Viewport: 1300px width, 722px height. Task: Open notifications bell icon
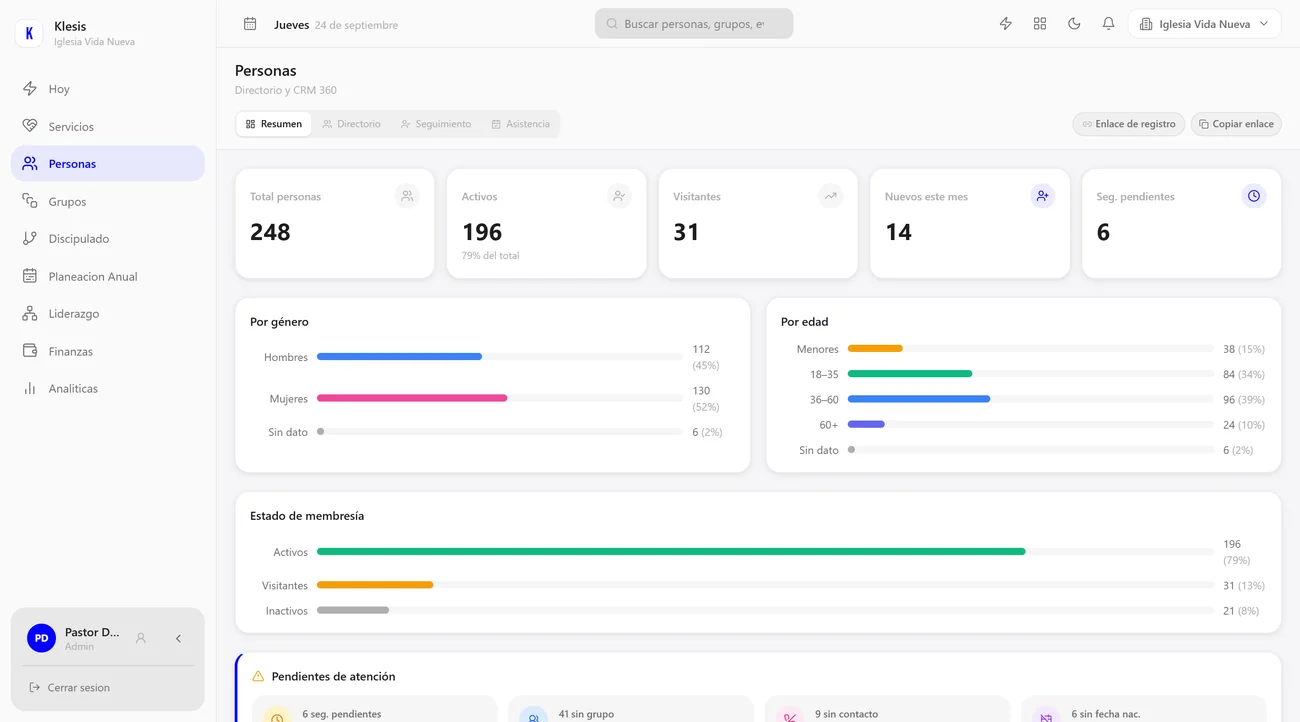click(x=1108, y=24)
